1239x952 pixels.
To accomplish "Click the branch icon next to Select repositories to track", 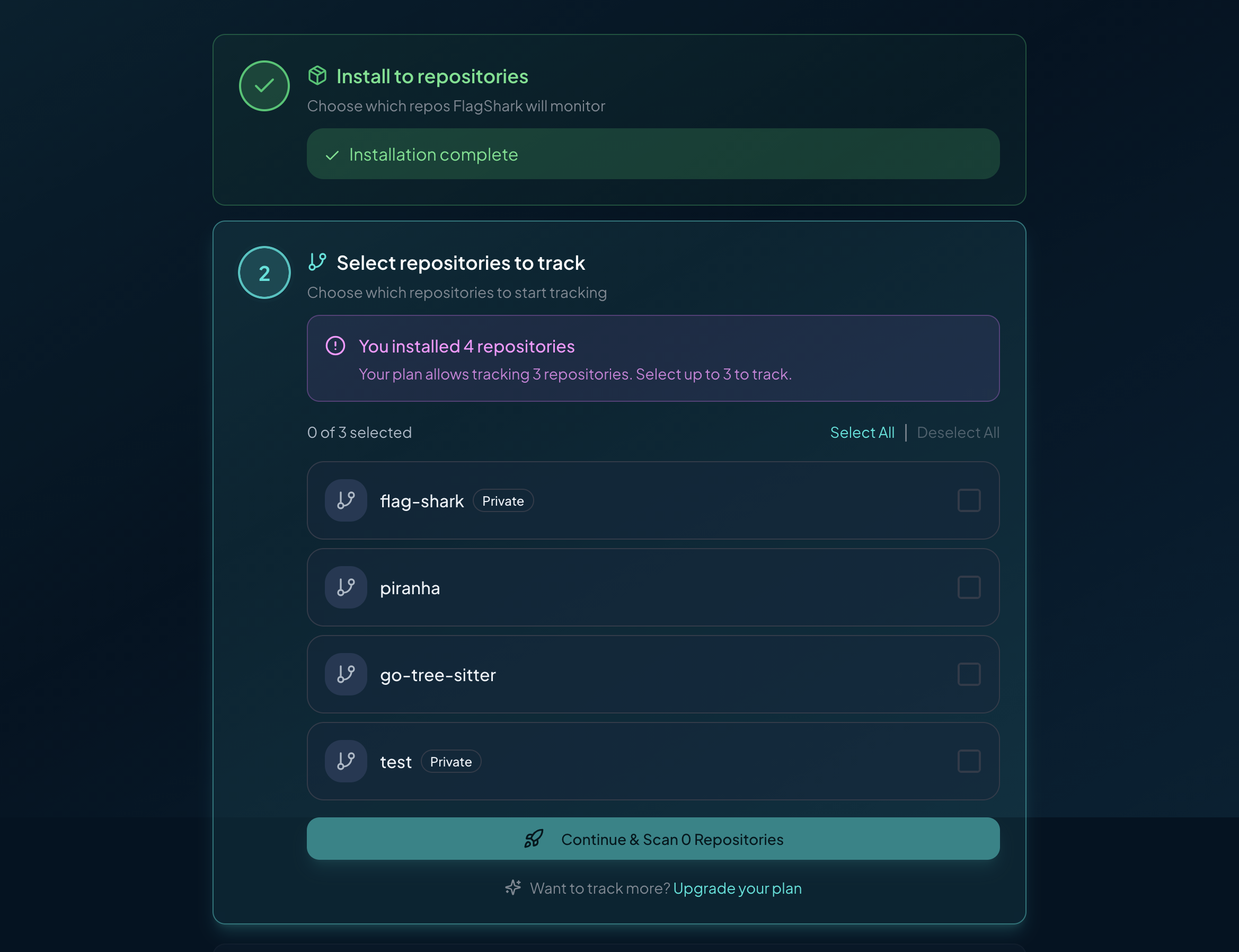I will tap(317, 262).
